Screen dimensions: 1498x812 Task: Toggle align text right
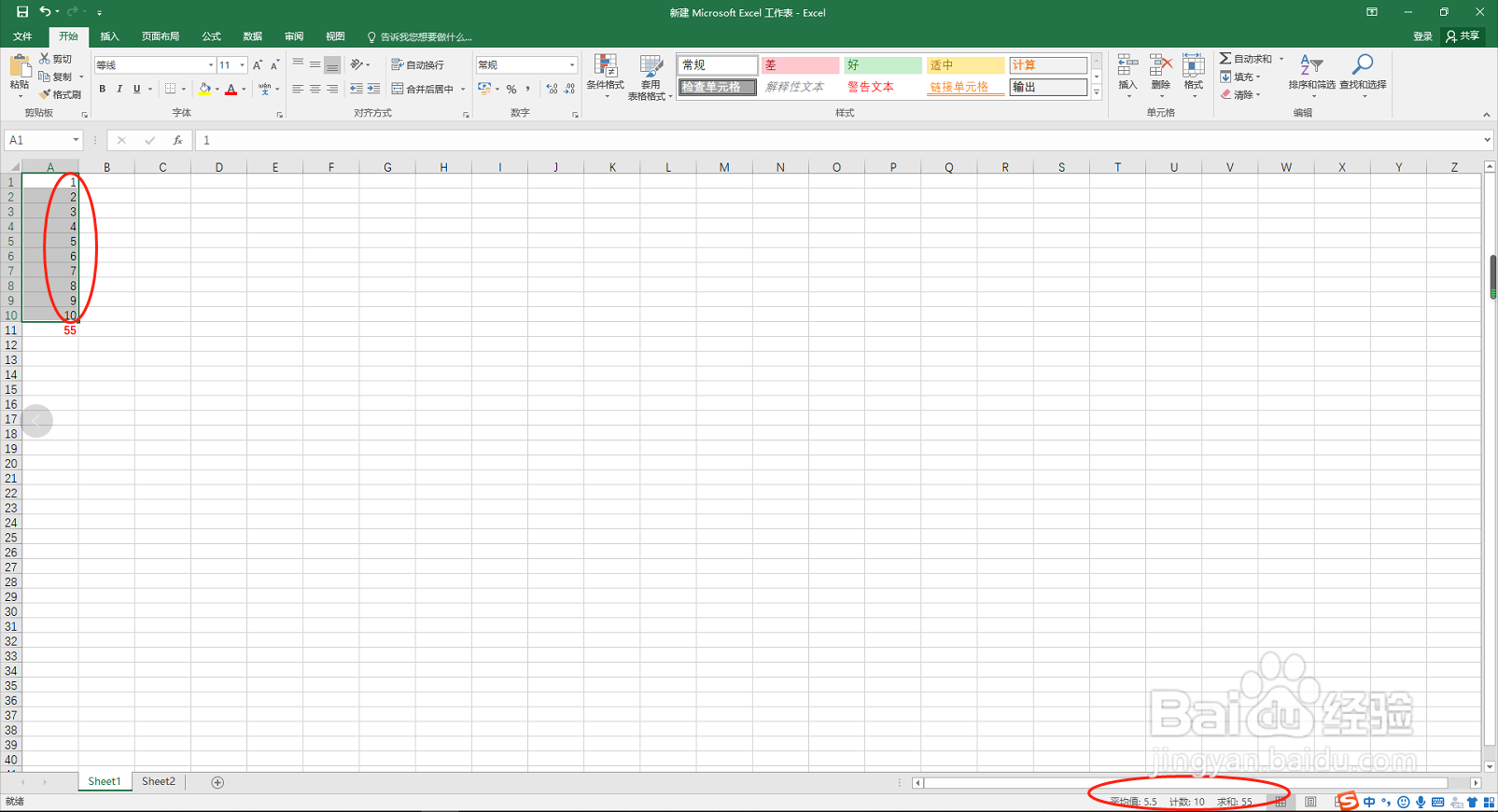[x=332, y=89]
